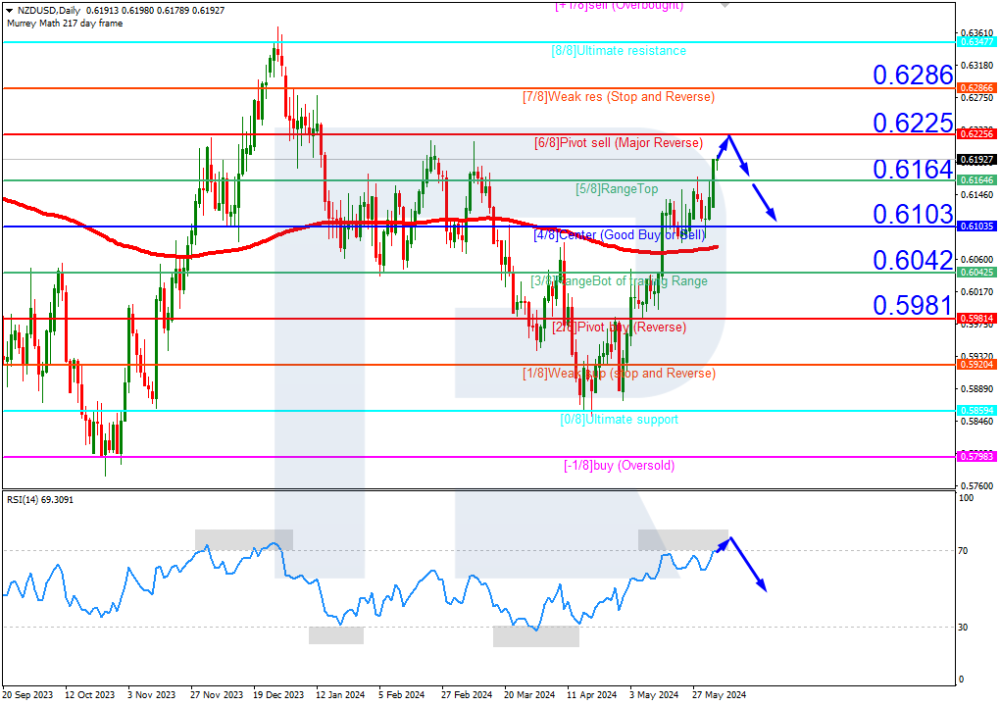
Task: Select the blue downward arrow in RSI panel
Action: [x=749, y=566]
